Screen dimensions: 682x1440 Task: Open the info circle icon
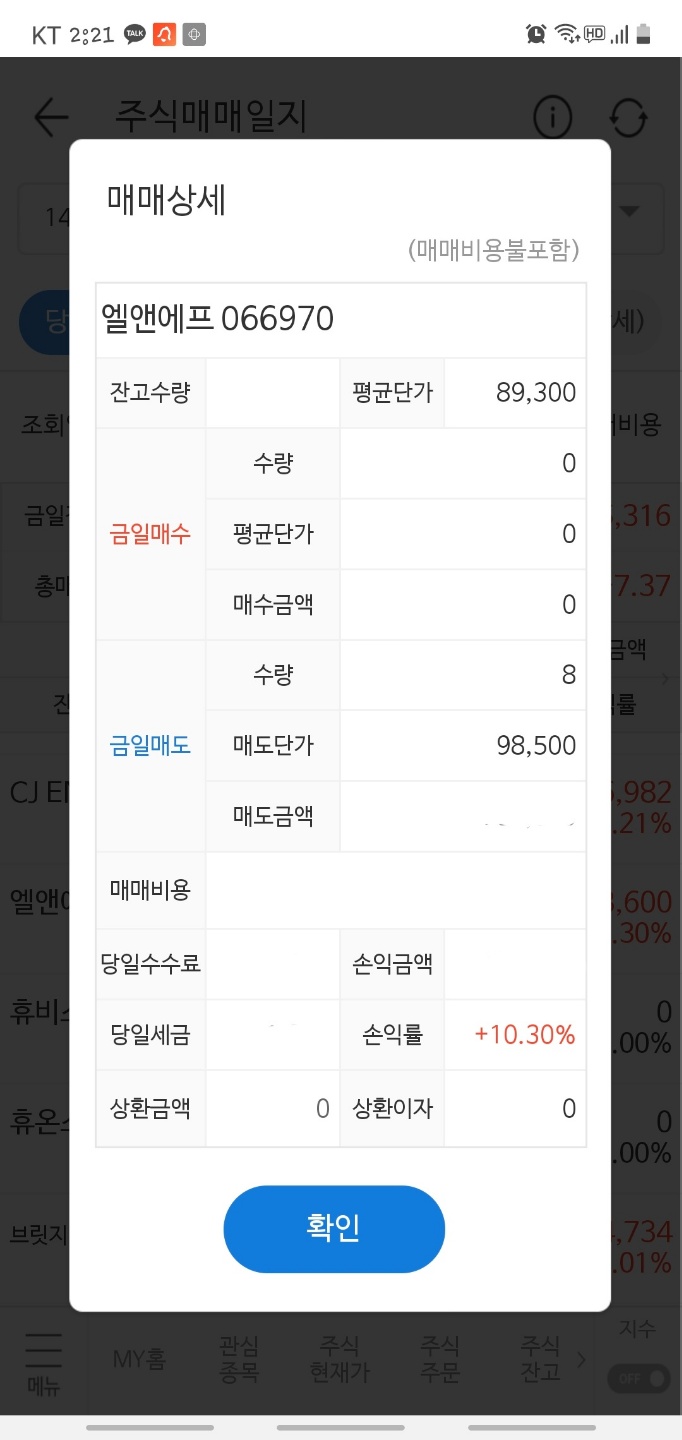point(552,118)
